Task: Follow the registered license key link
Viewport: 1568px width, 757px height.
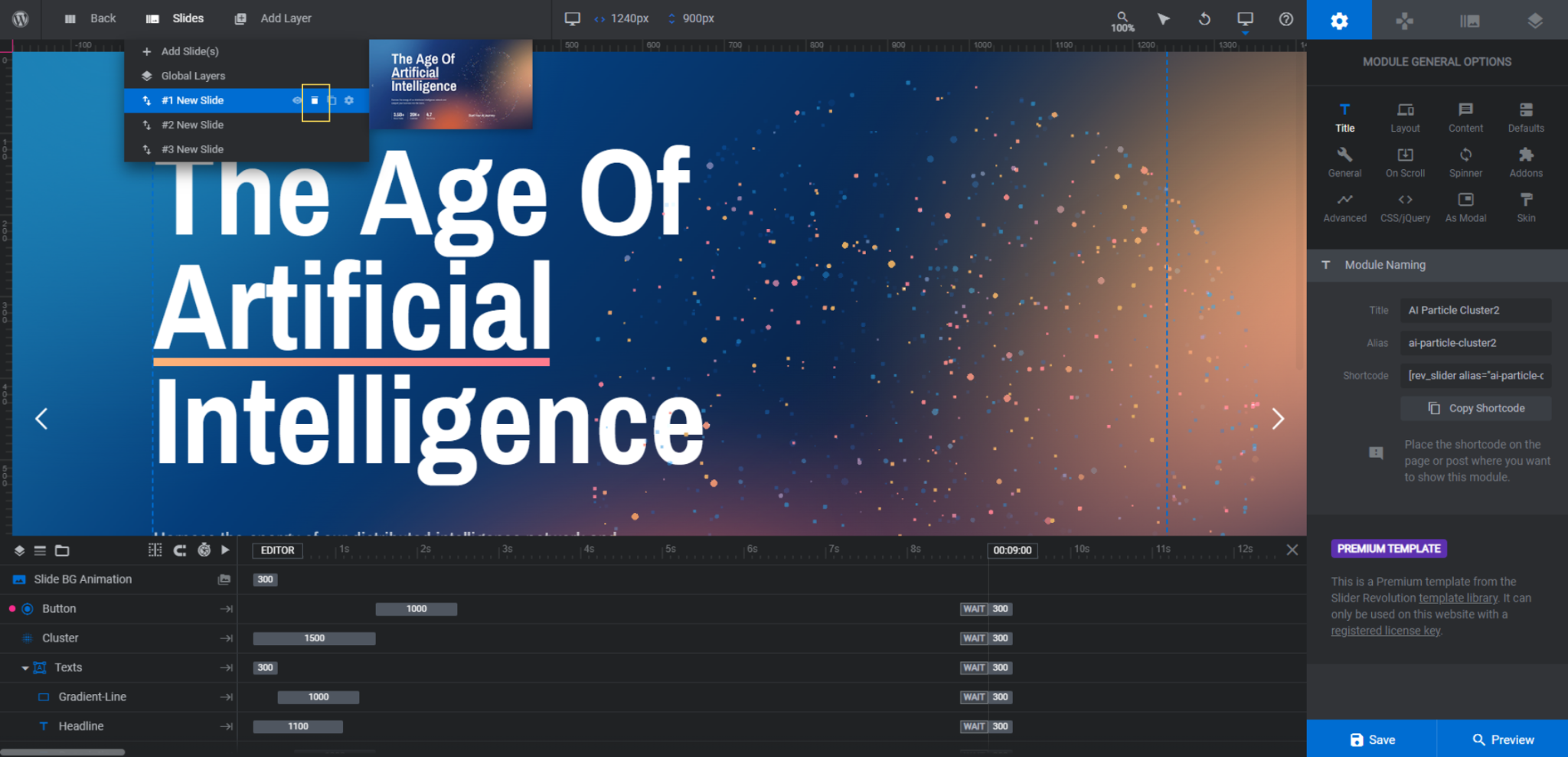Action: point(1386,631)
